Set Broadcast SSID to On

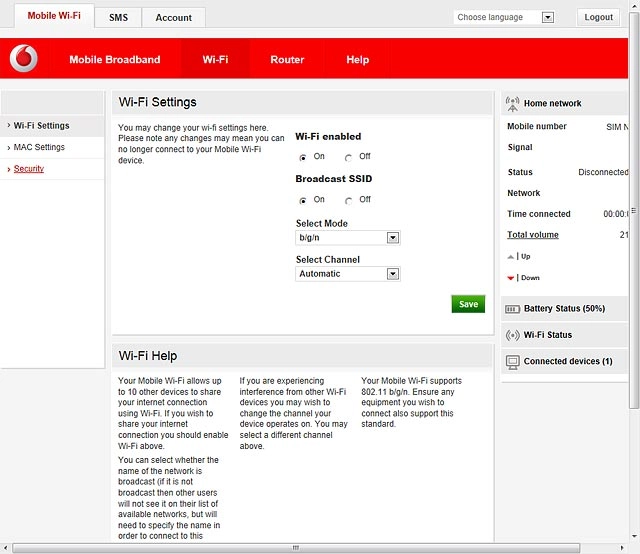tap(303, 201)
